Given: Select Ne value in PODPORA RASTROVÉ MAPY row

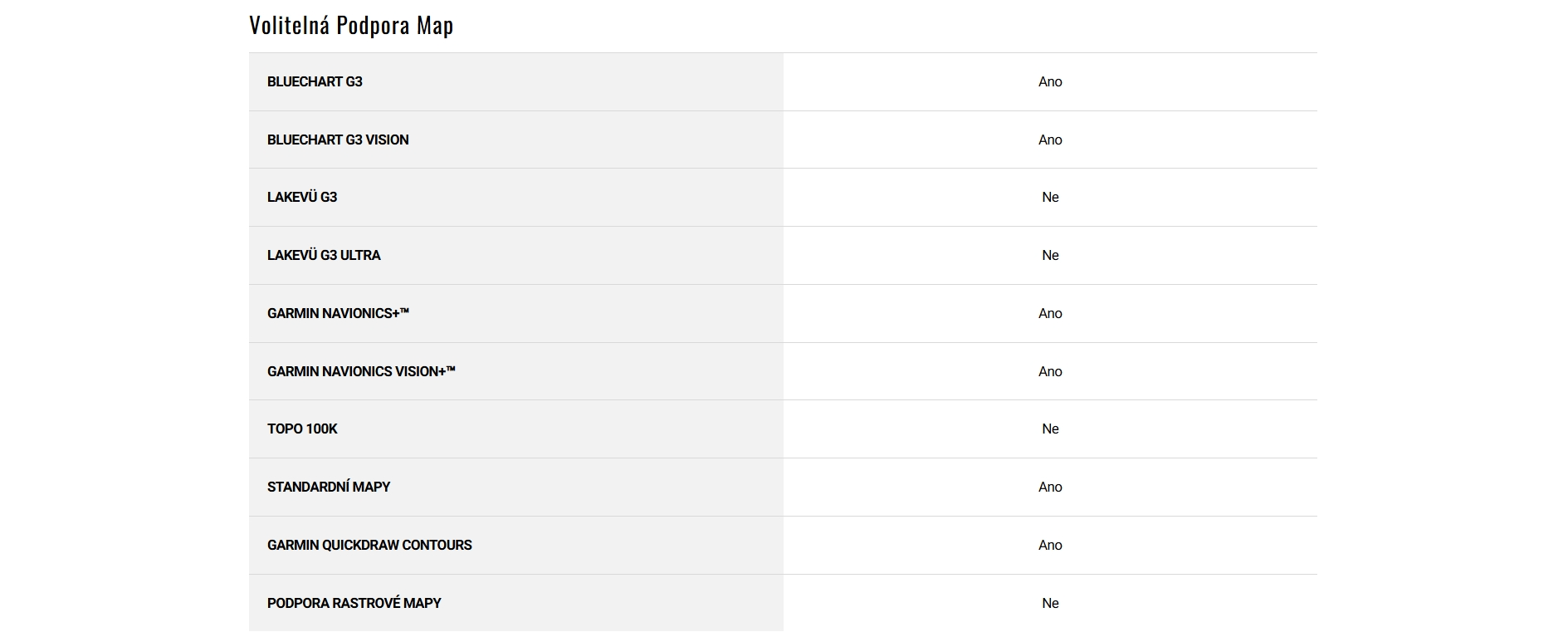Looking at the screenshot, I should click(1050, 603).
